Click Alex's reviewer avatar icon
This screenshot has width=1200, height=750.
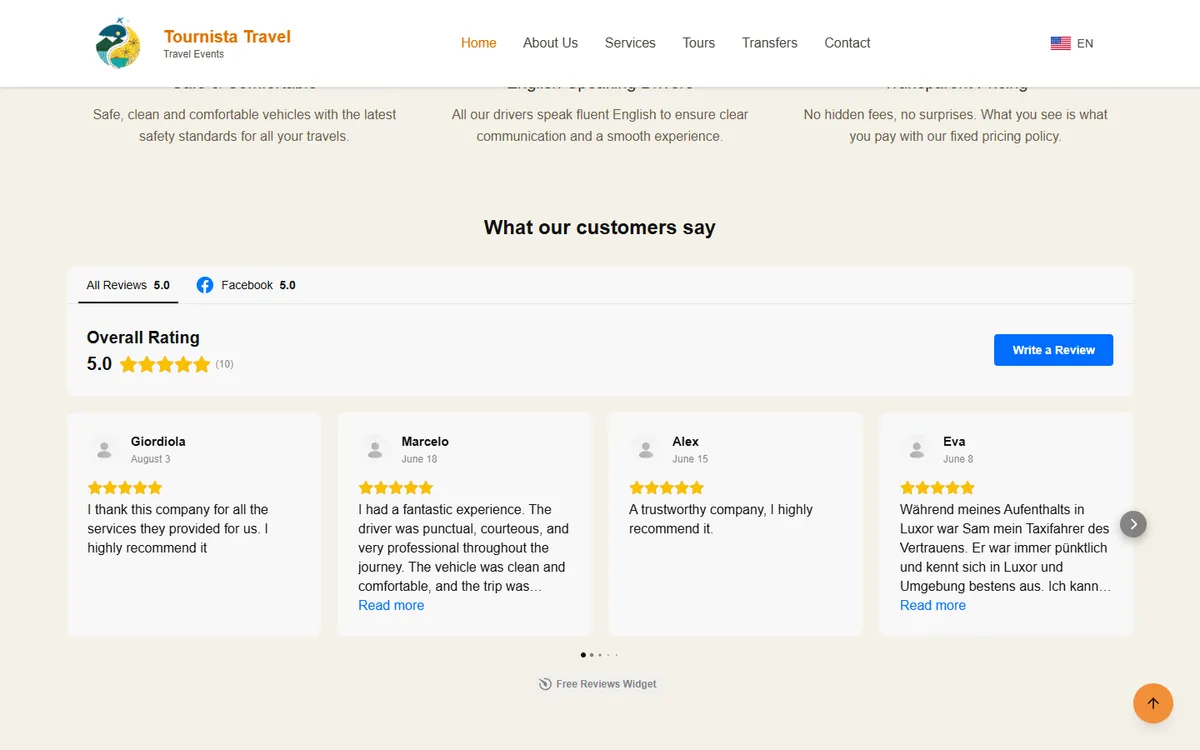(645, 449)
